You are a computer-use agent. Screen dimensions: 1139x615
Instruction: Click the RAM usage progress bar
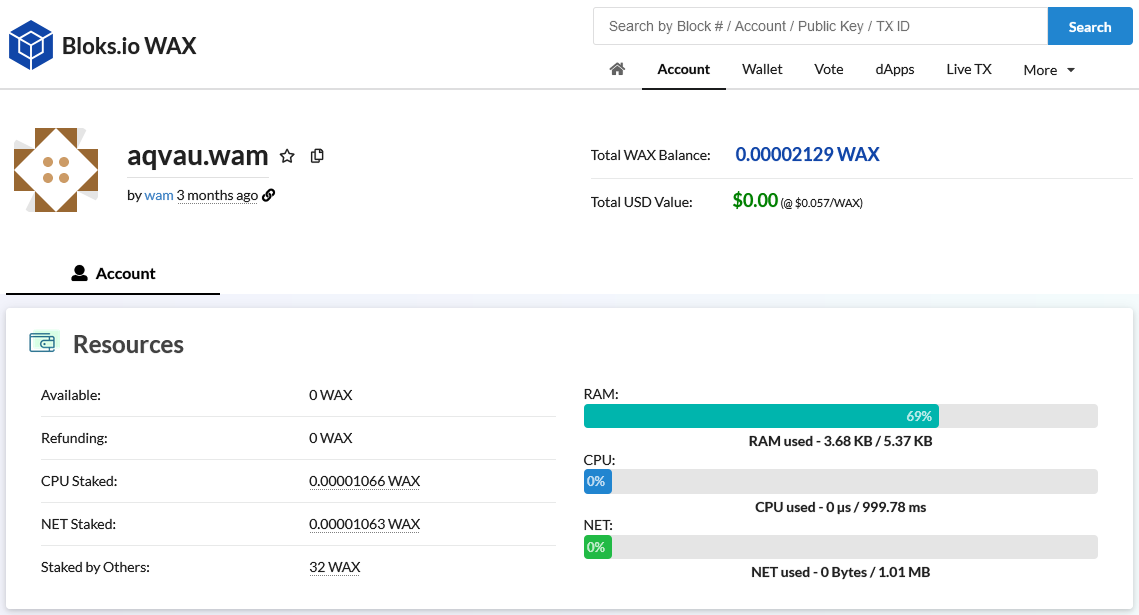840,416
